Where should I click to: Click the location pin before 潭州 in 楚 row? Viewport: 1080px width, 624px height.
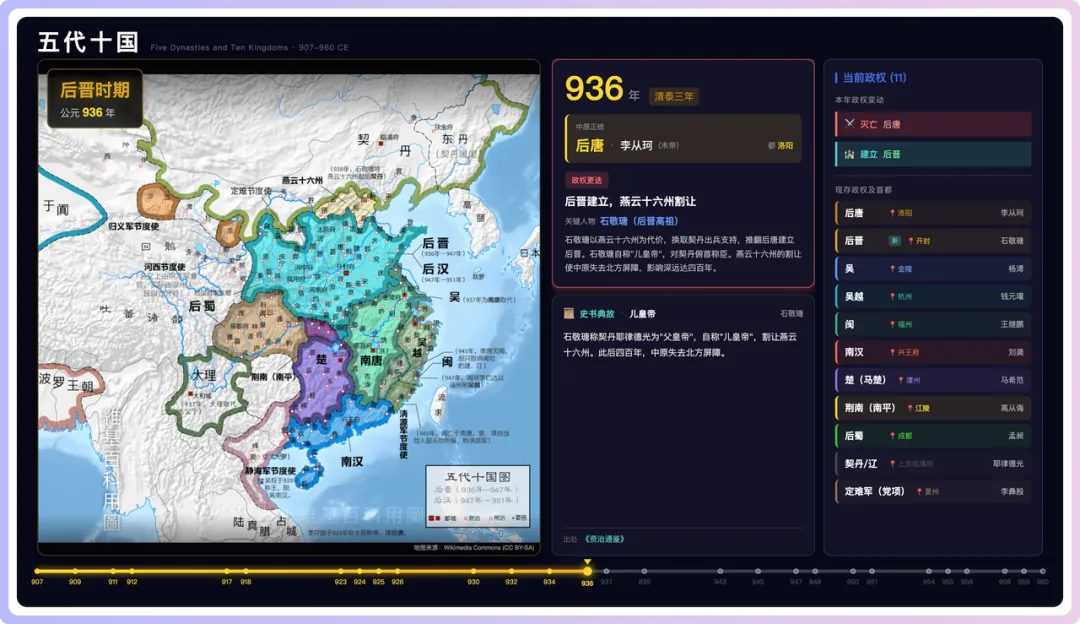(x=901, y=380)
